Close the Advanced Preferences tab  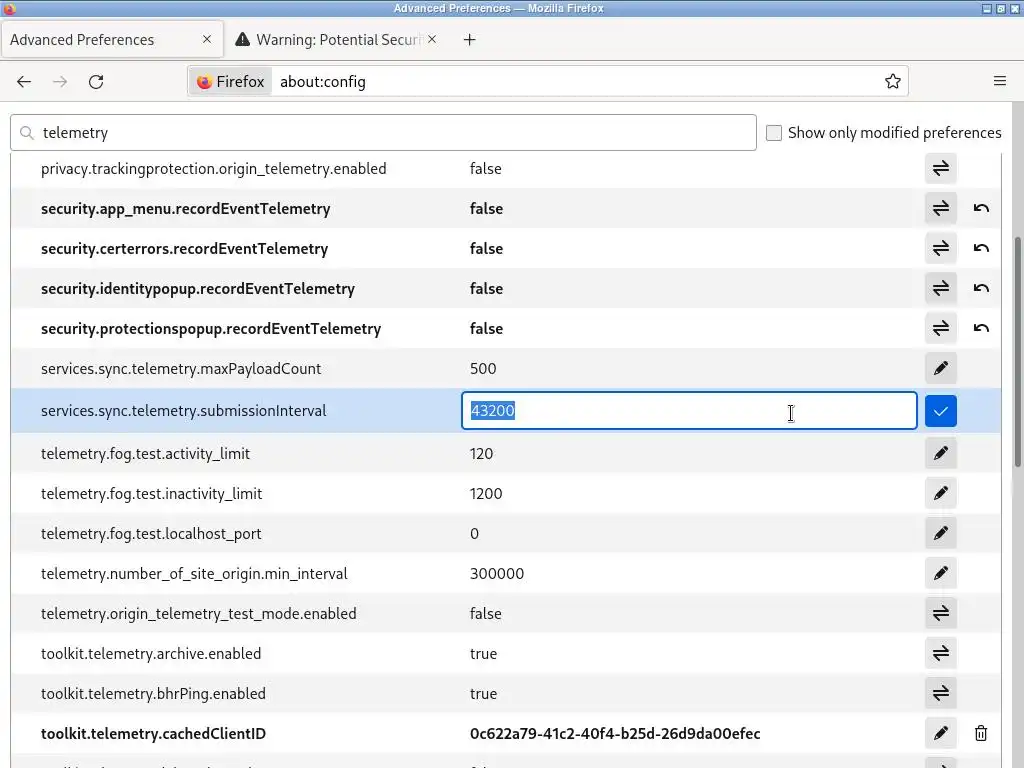point(207,39)
